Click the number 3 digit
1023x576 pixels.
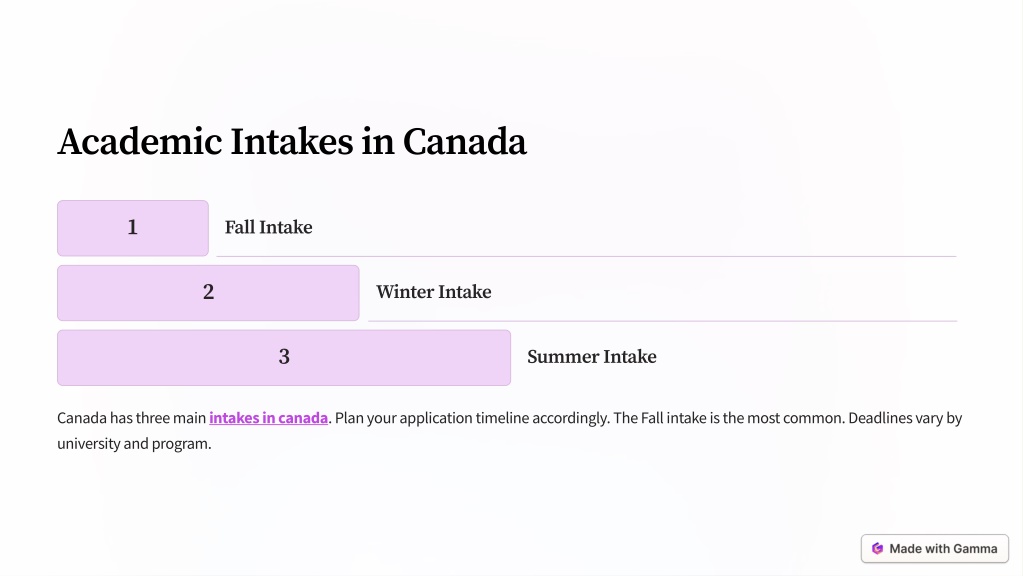284,357
